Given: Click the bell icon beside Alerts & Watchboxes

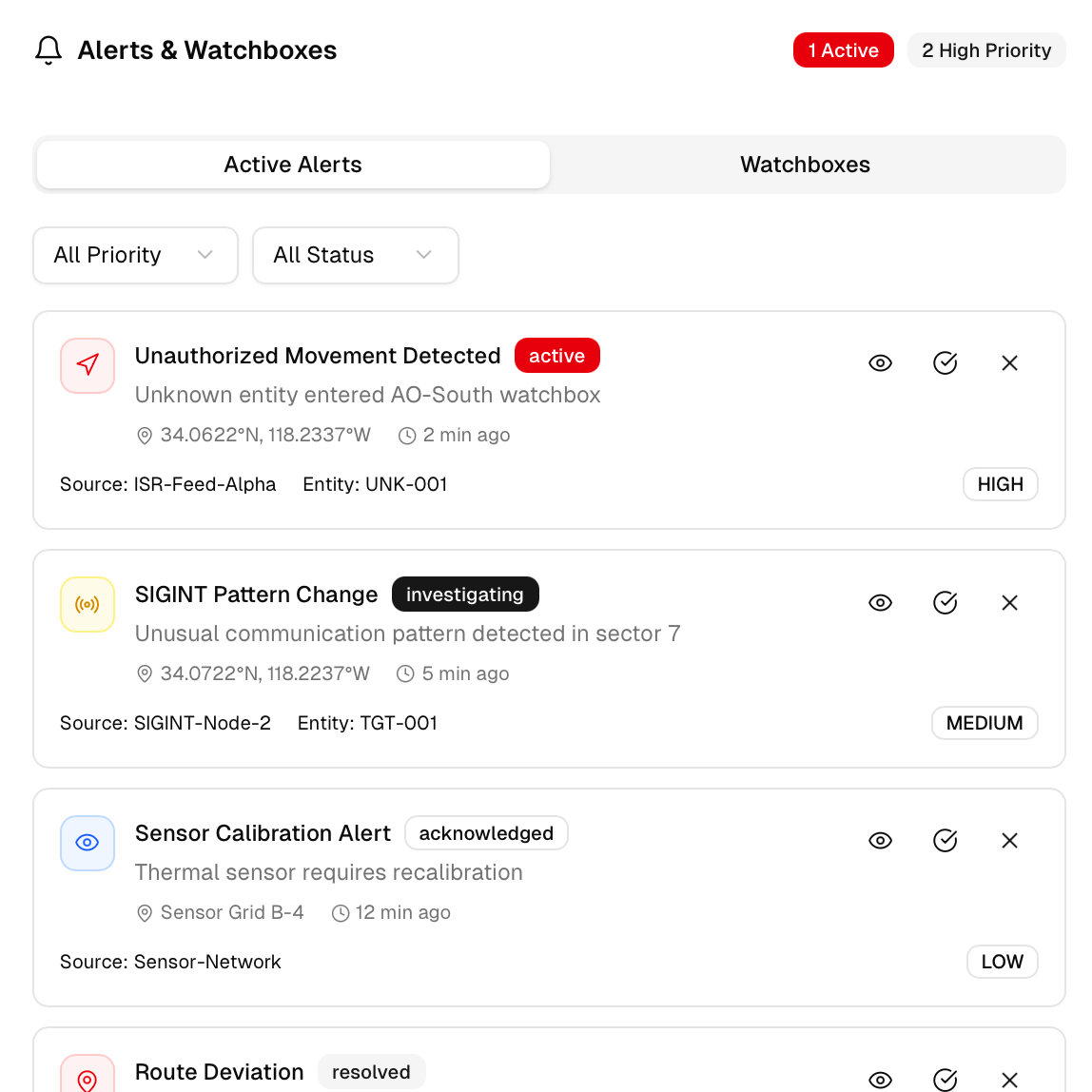Looking at the screenshot, I should [x=49, y=50].
